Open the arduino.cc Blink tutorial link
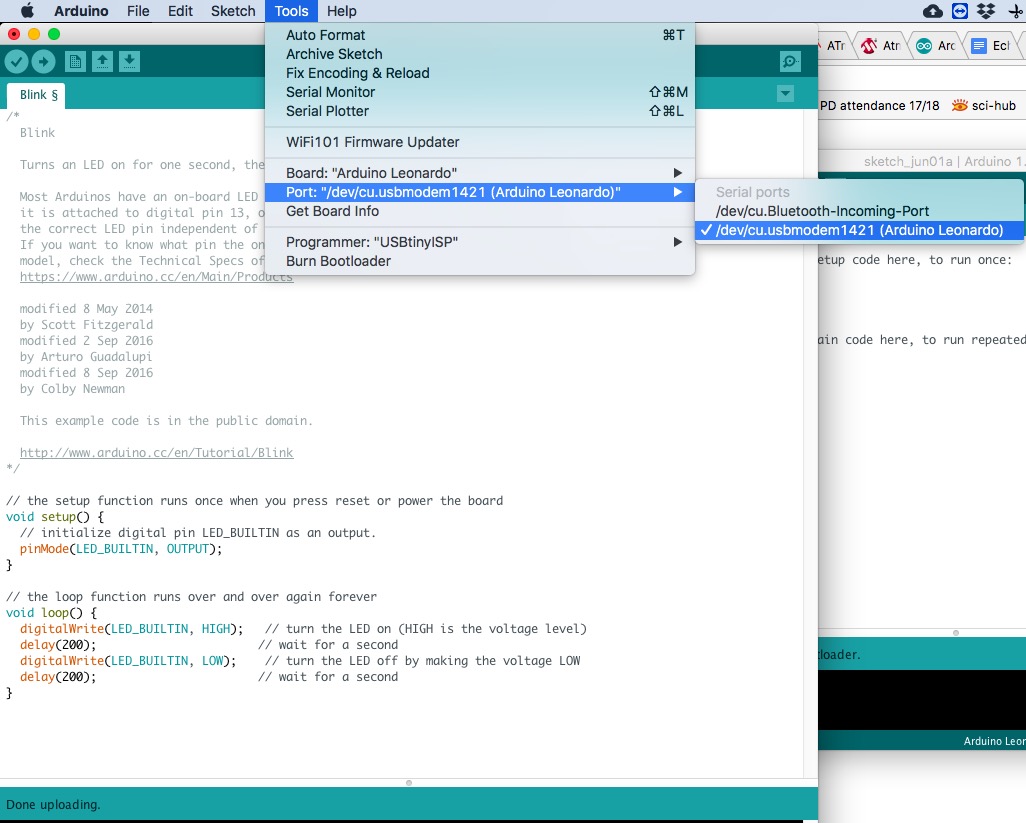 click(x=155, y=452)
